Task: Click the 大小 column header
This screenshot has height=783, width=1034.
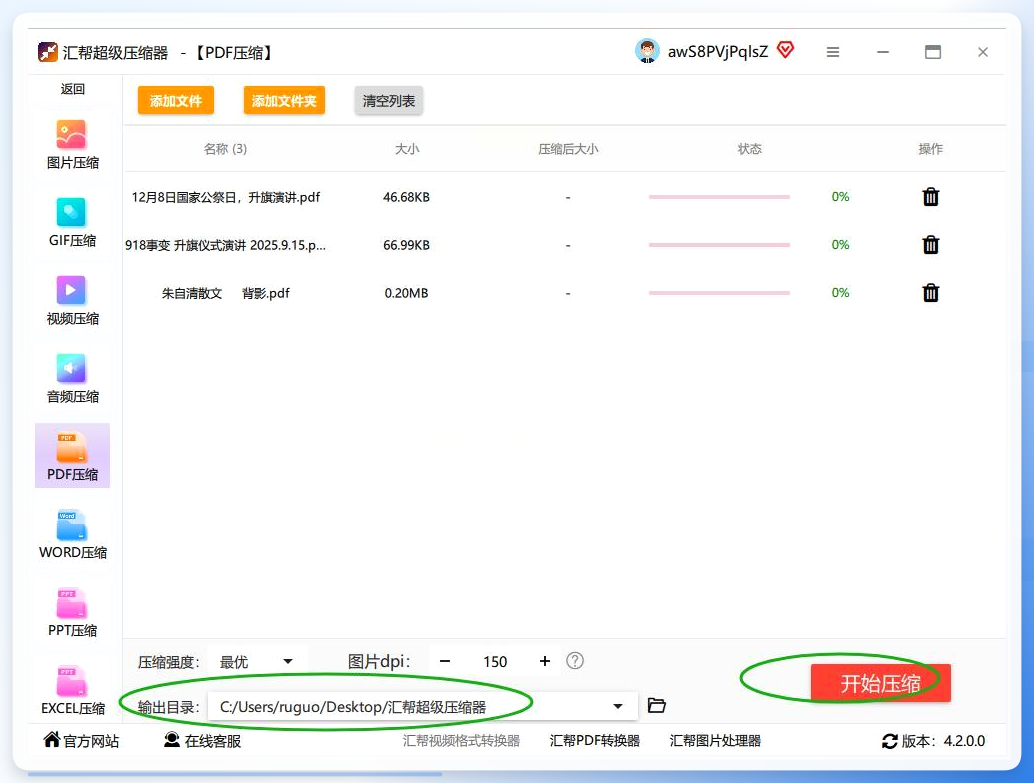Action: click(406, 149)
